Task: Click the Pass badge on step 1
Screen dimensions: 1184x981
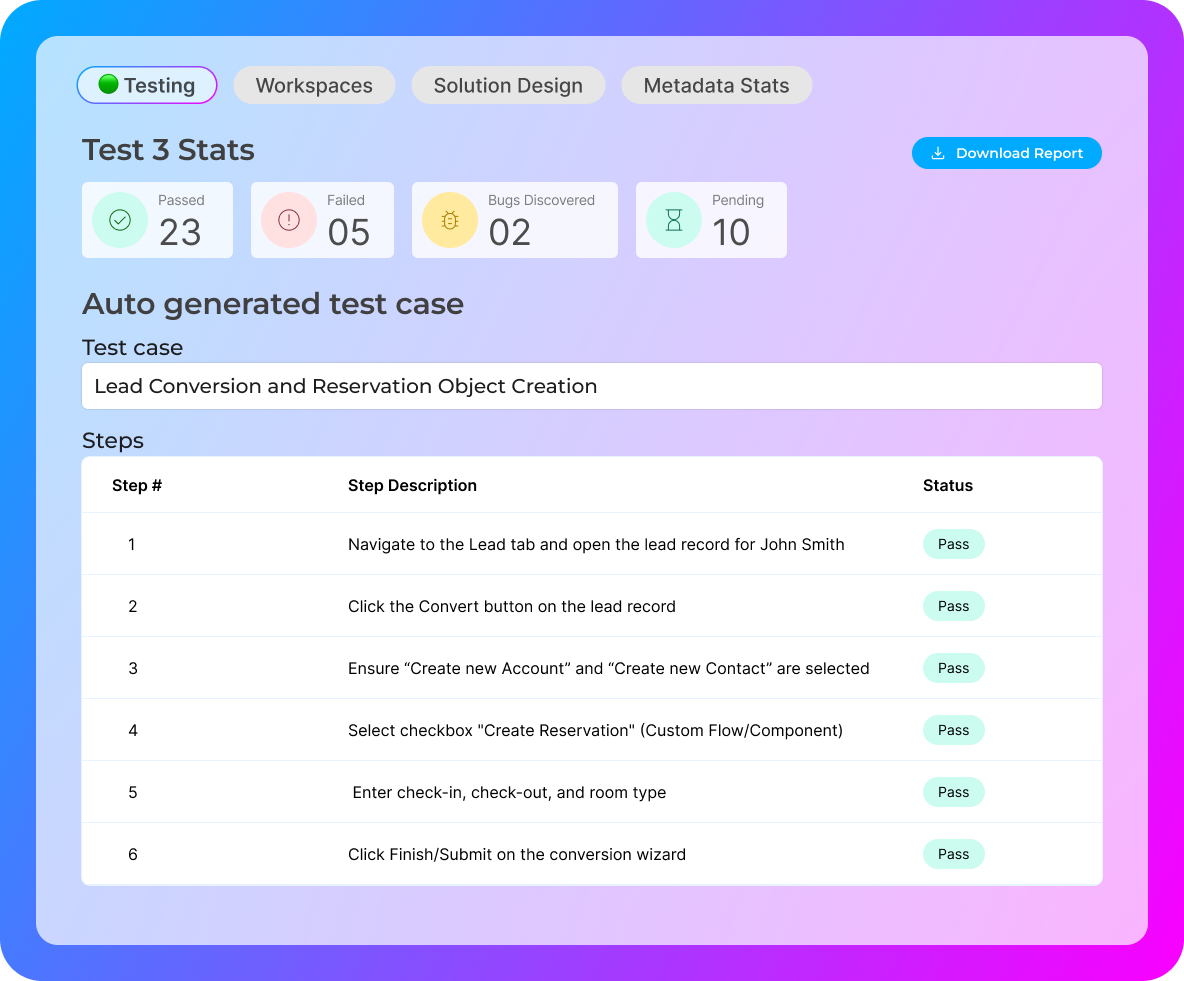Action: [x=953, y=544]
